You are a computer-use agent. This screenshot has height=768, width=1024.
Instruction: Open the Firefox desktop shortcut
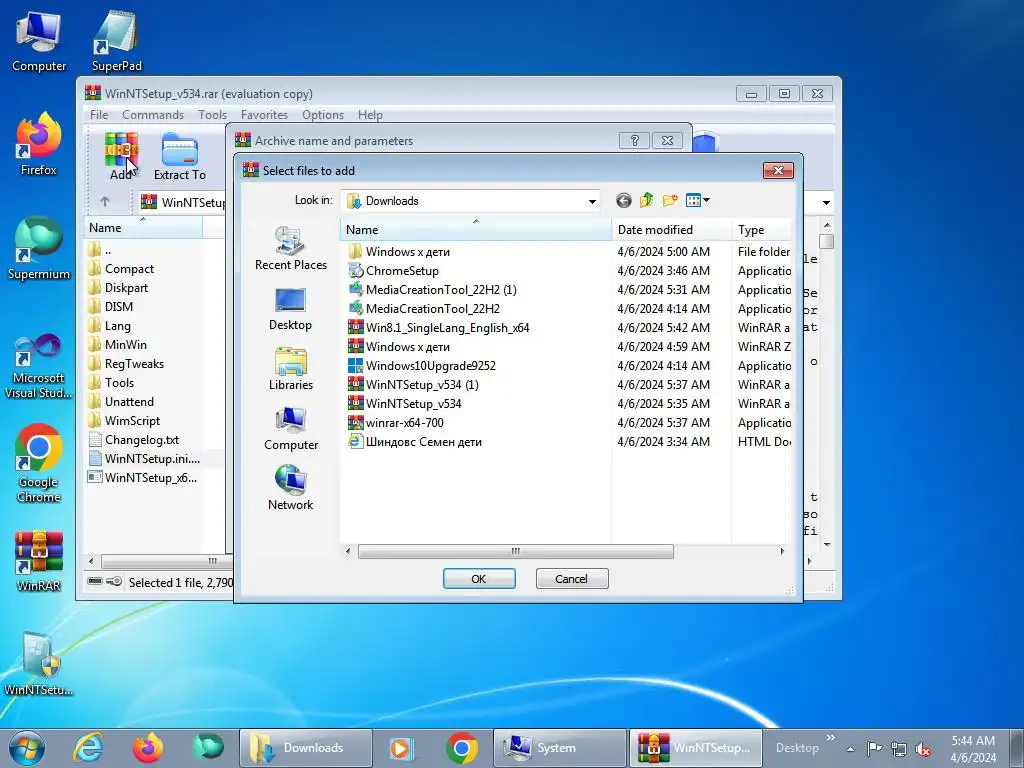click(x=39, y=145)
